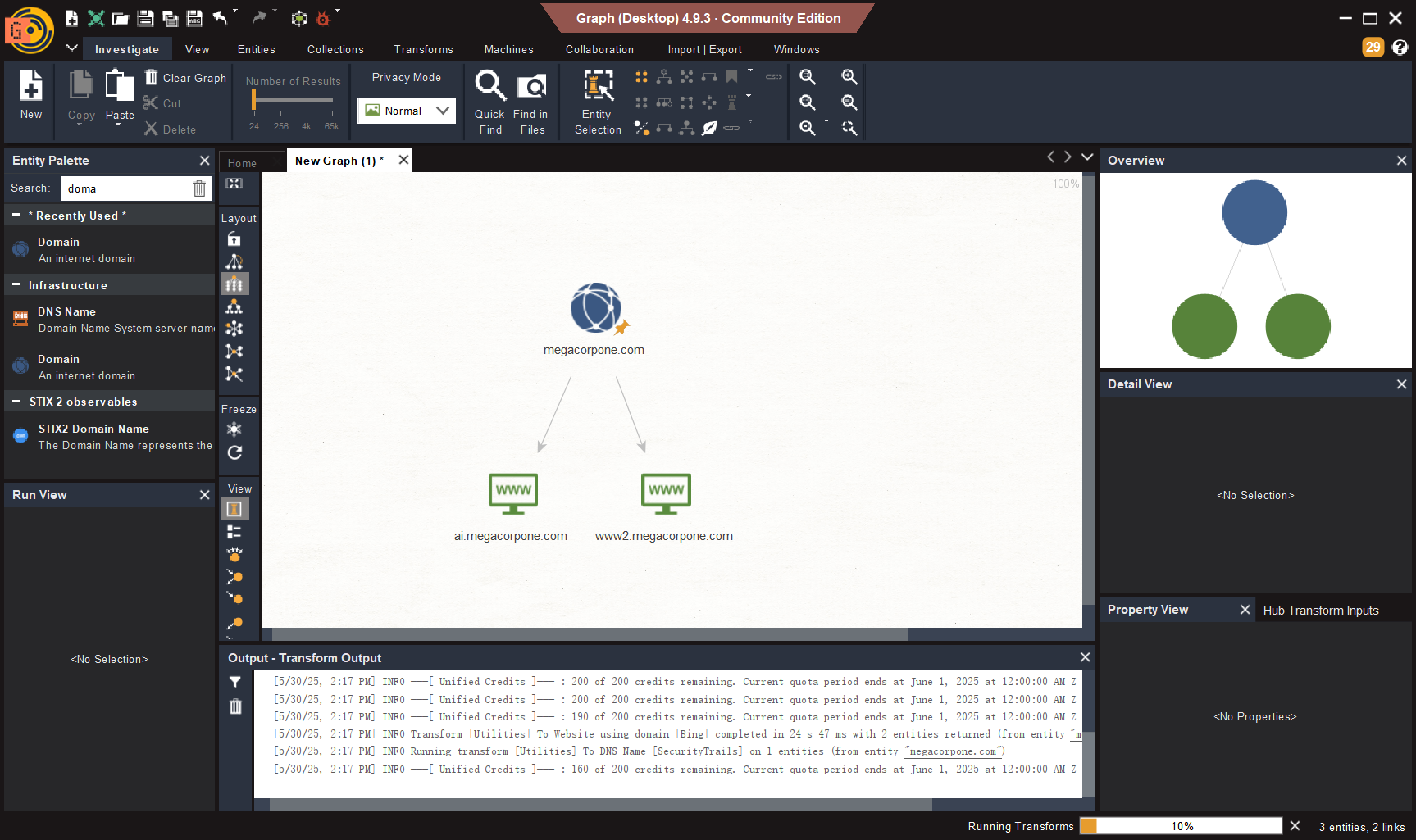Open the Copy dropdown arrow
This screenshot has width=1416, height=840.
click(x=80, y=125)
